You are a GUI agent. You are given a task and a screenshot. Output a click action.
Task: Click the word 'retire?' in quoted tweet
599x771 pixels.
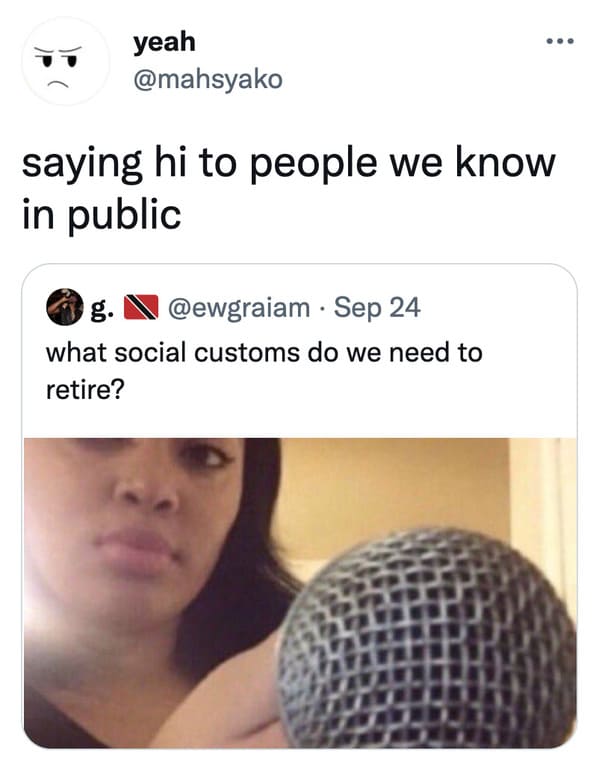coord(86,390)
